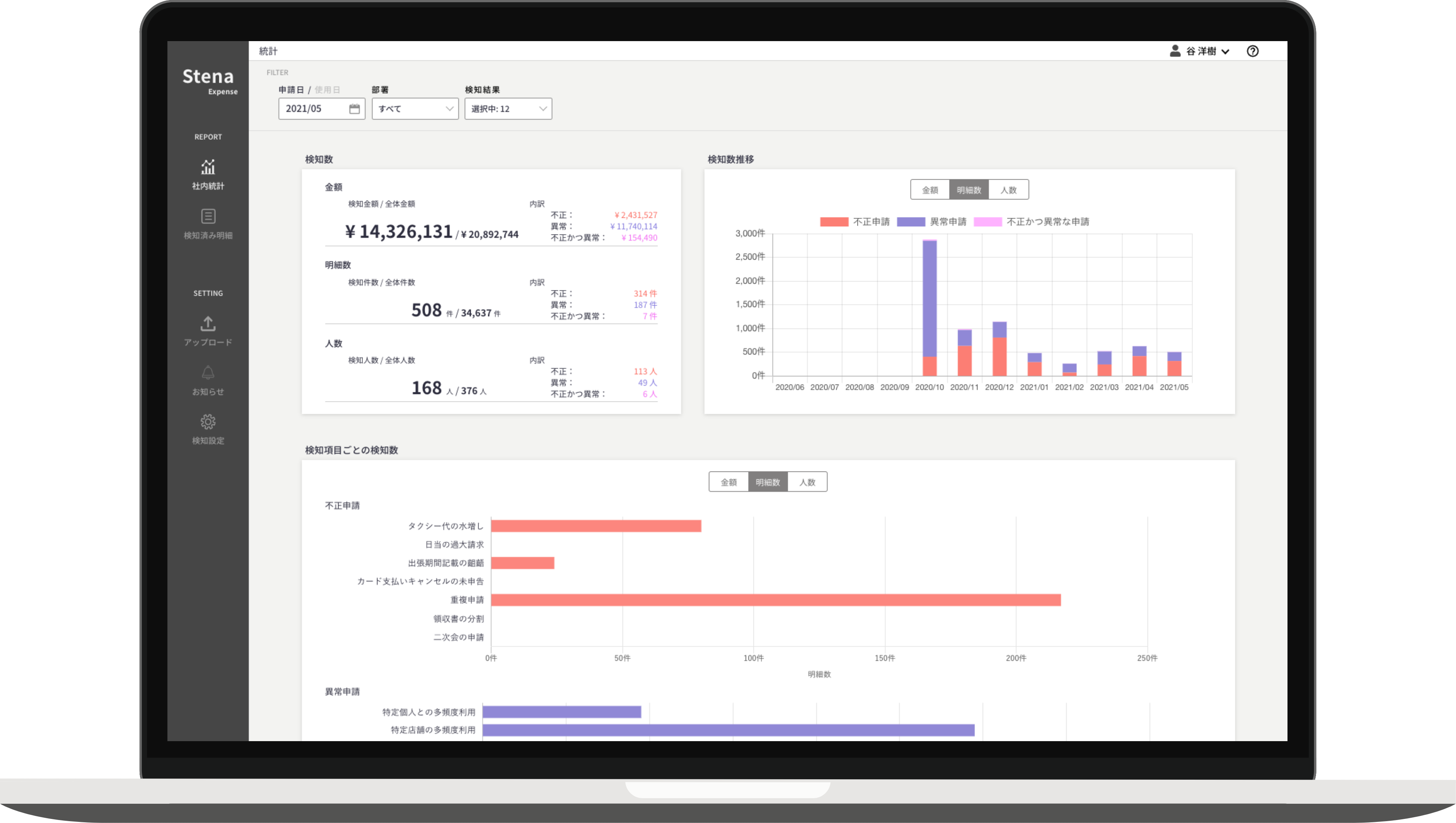Open 社内統計 statistics icon in sidebar
The width and height of the screenshot is (1456, 823).
click(208, 168)
